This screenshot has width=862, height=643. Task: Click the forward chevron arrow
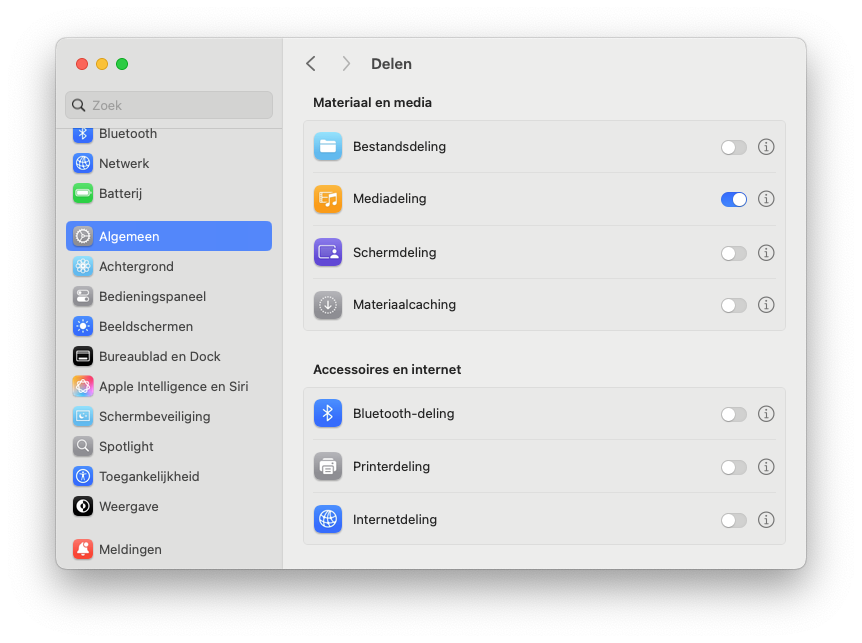click(x=346, y=64)
